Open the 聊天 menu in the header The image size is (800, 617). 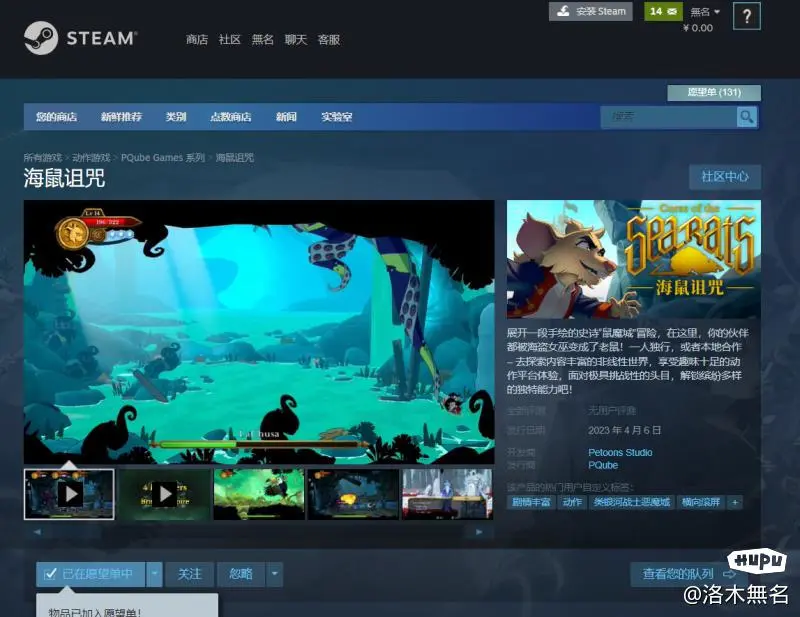(296, 39)
